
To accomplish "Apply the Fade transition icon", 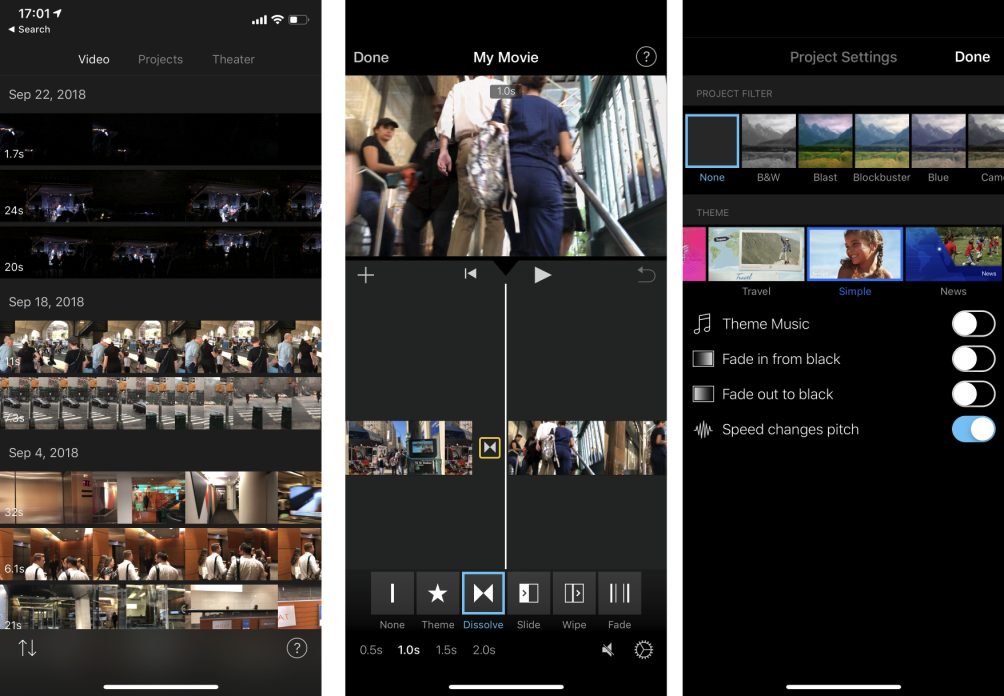I will pos(619,593).
